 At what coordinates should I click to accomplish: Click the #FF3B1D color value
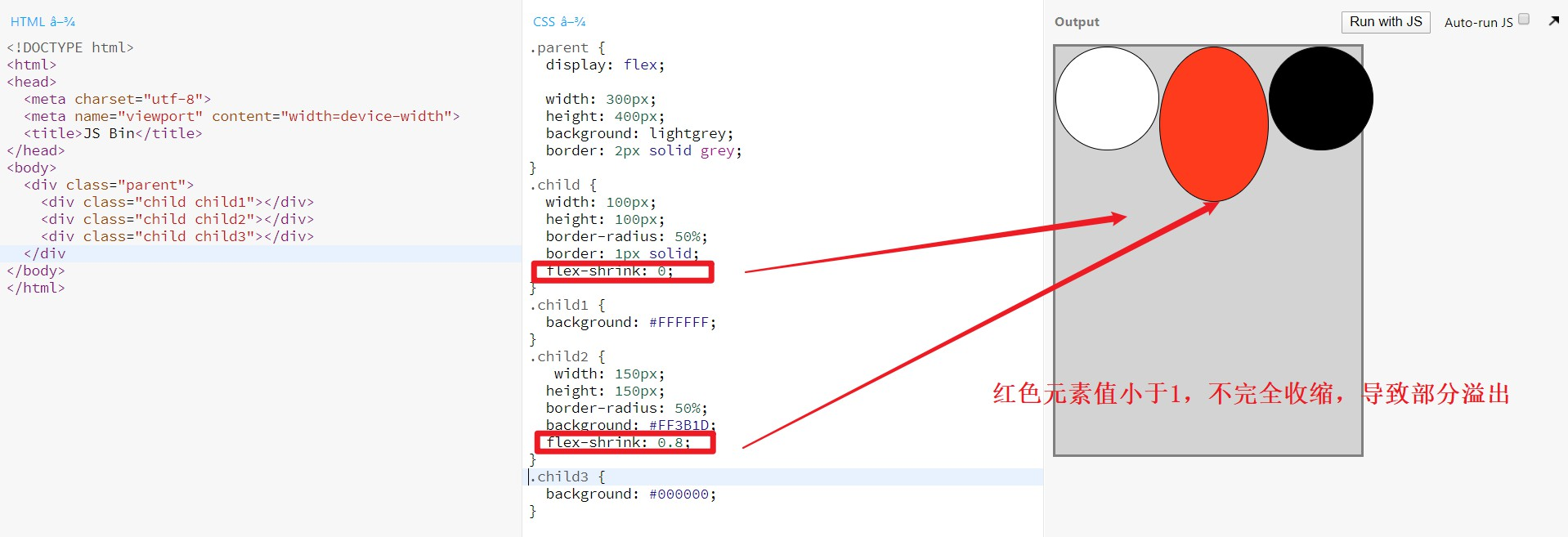(679, 425)
